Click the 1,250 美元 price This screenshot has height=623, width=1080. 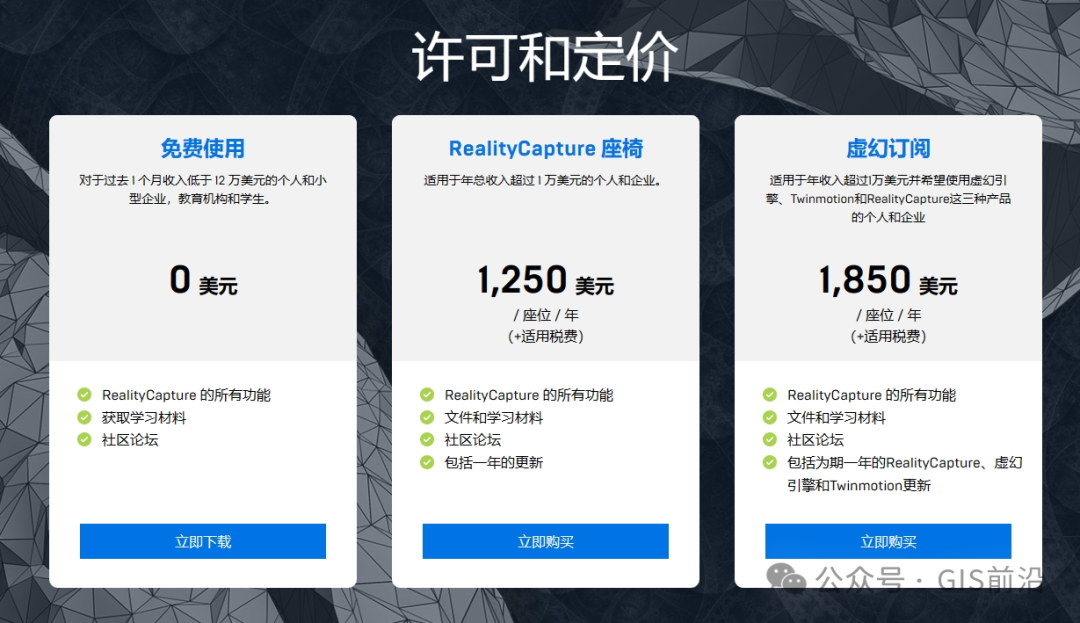pos(546,280)
